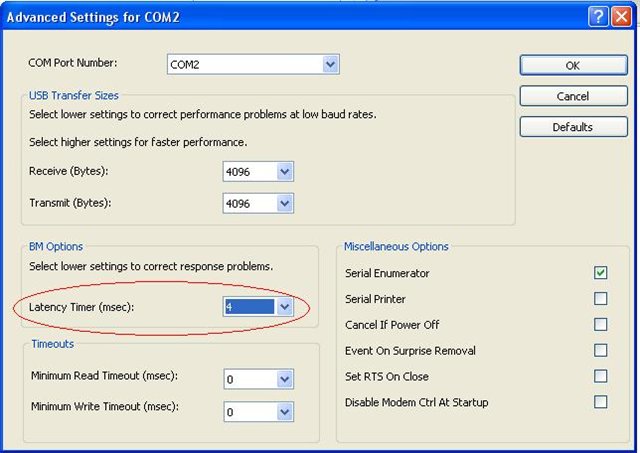Enable the Serial Printer checkbox
Screen dimensions: 640x453
click(600, 298)
